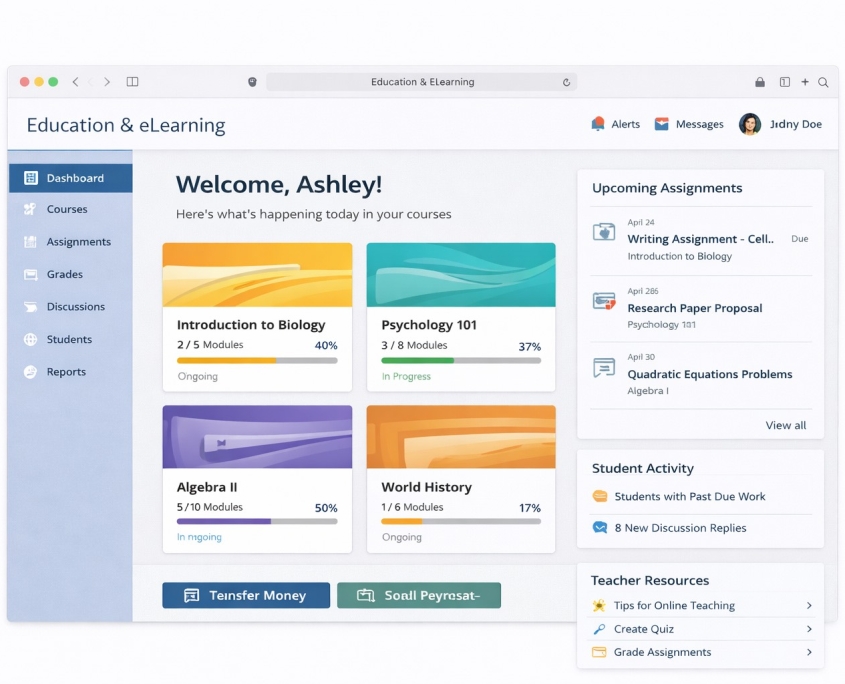This screenshot has height=684, width=845.
Task: Click the Alerts bell icon
Action: coord(598,124)
